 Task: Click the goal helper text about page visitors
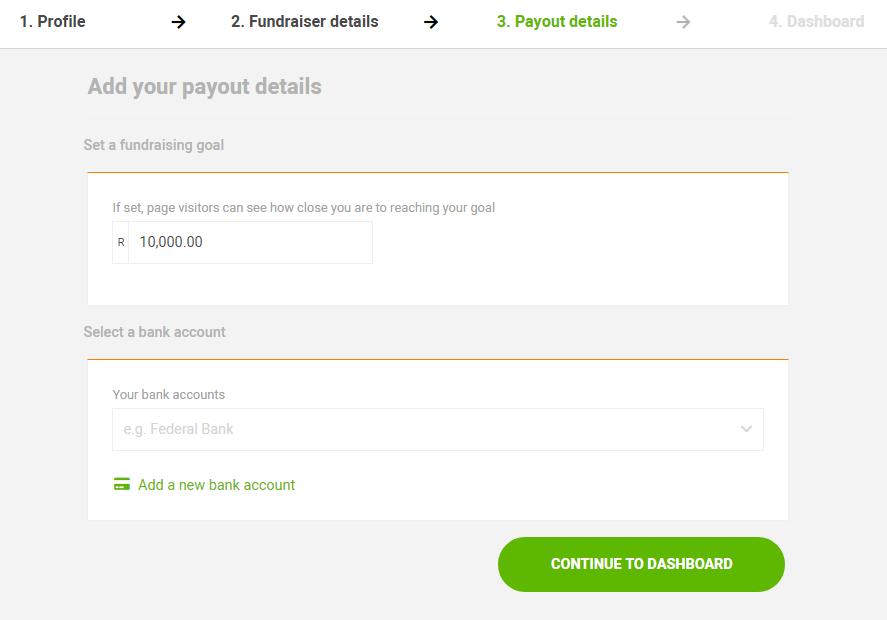[303, 208]
